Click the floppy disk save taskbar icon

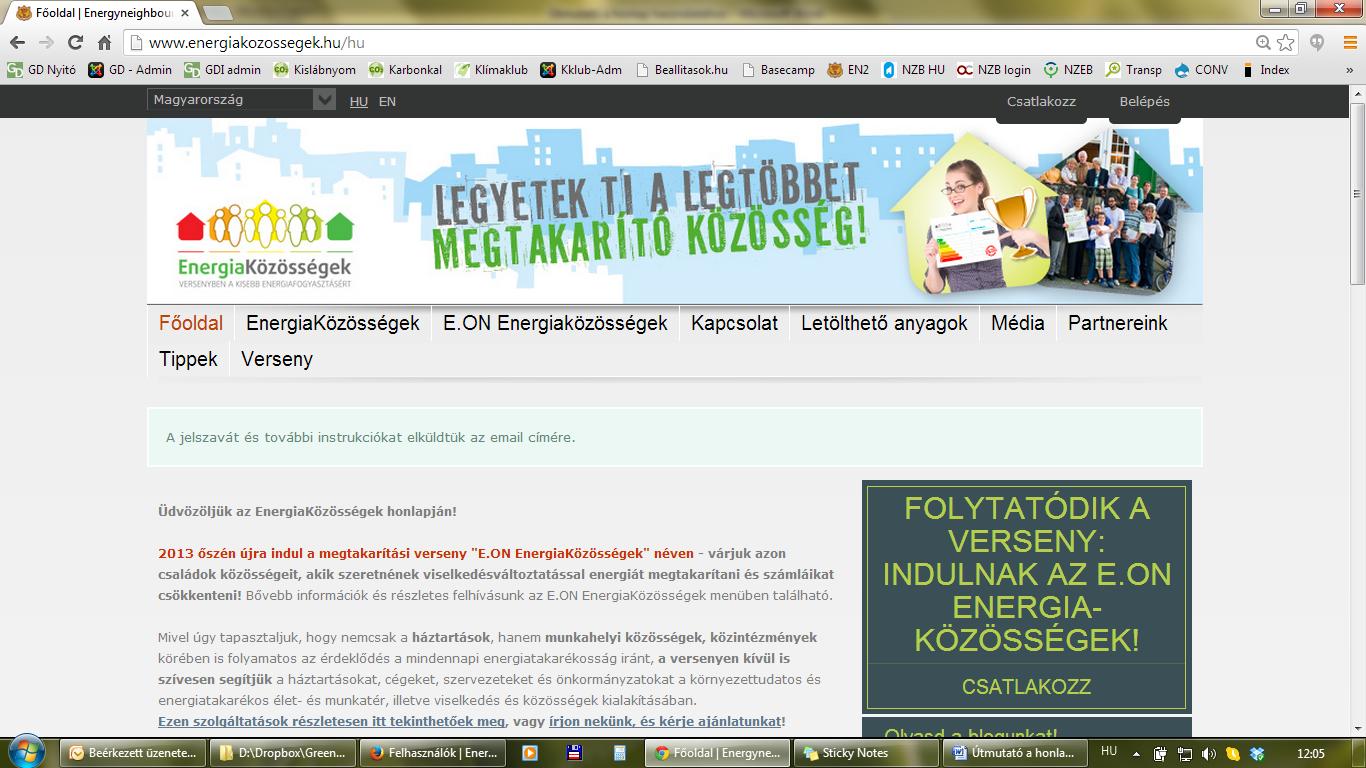(x=574, y=753)
